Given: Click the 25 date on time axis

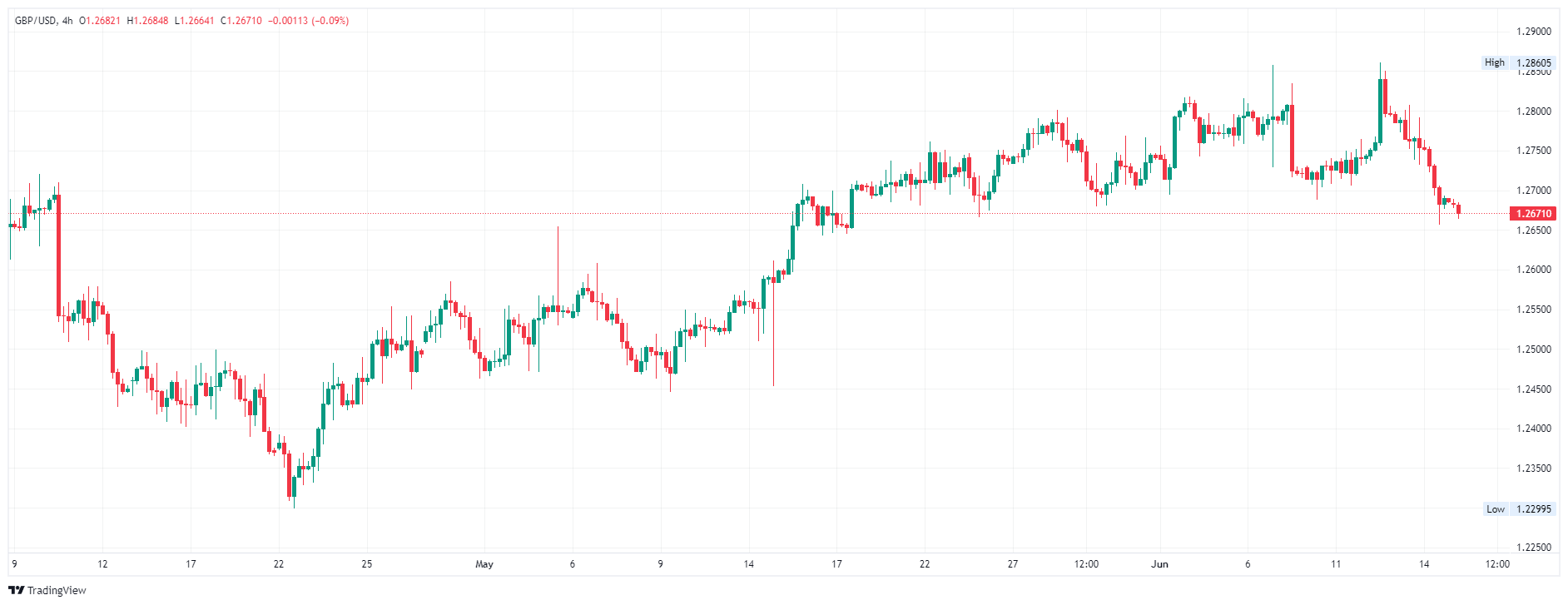Looking at the screenshot, I should coord(367,564).
